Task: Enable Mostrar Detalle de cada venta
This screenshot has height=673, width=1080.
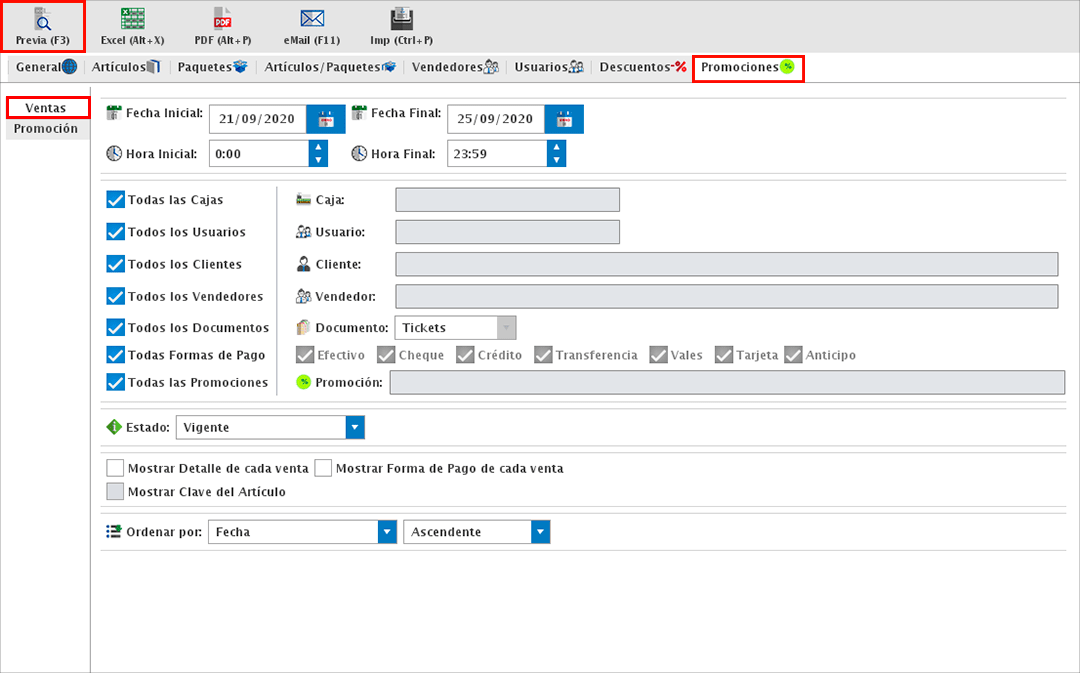Action: tap(115, 468)
